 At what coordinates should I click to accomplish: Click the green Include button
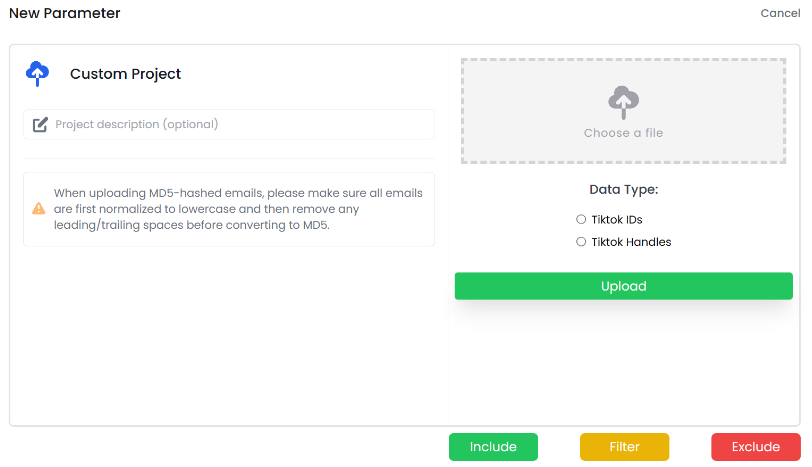[493, 447]
